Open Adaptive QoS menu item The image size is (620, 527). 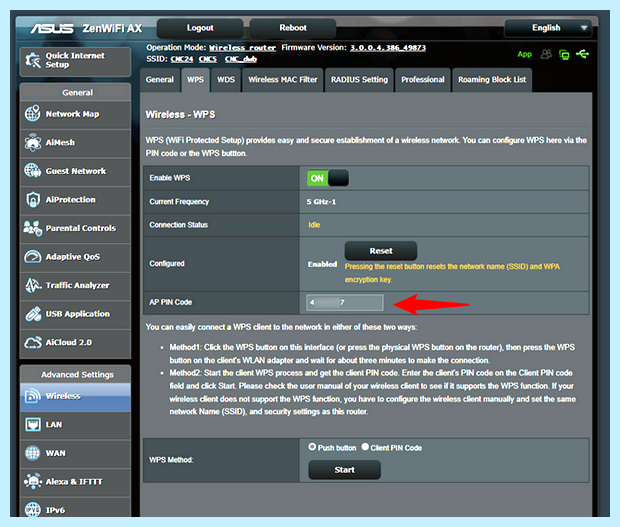(75, 257)
